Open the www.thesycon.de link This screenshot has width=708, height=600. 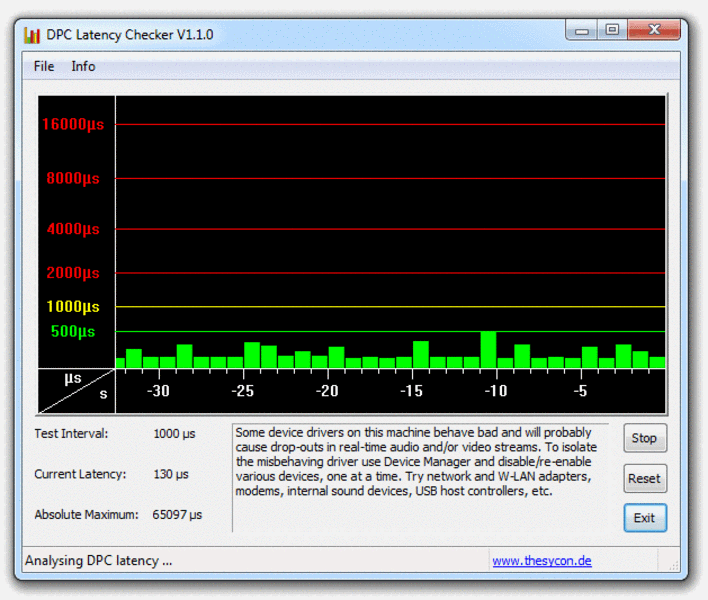click(541, 561)
